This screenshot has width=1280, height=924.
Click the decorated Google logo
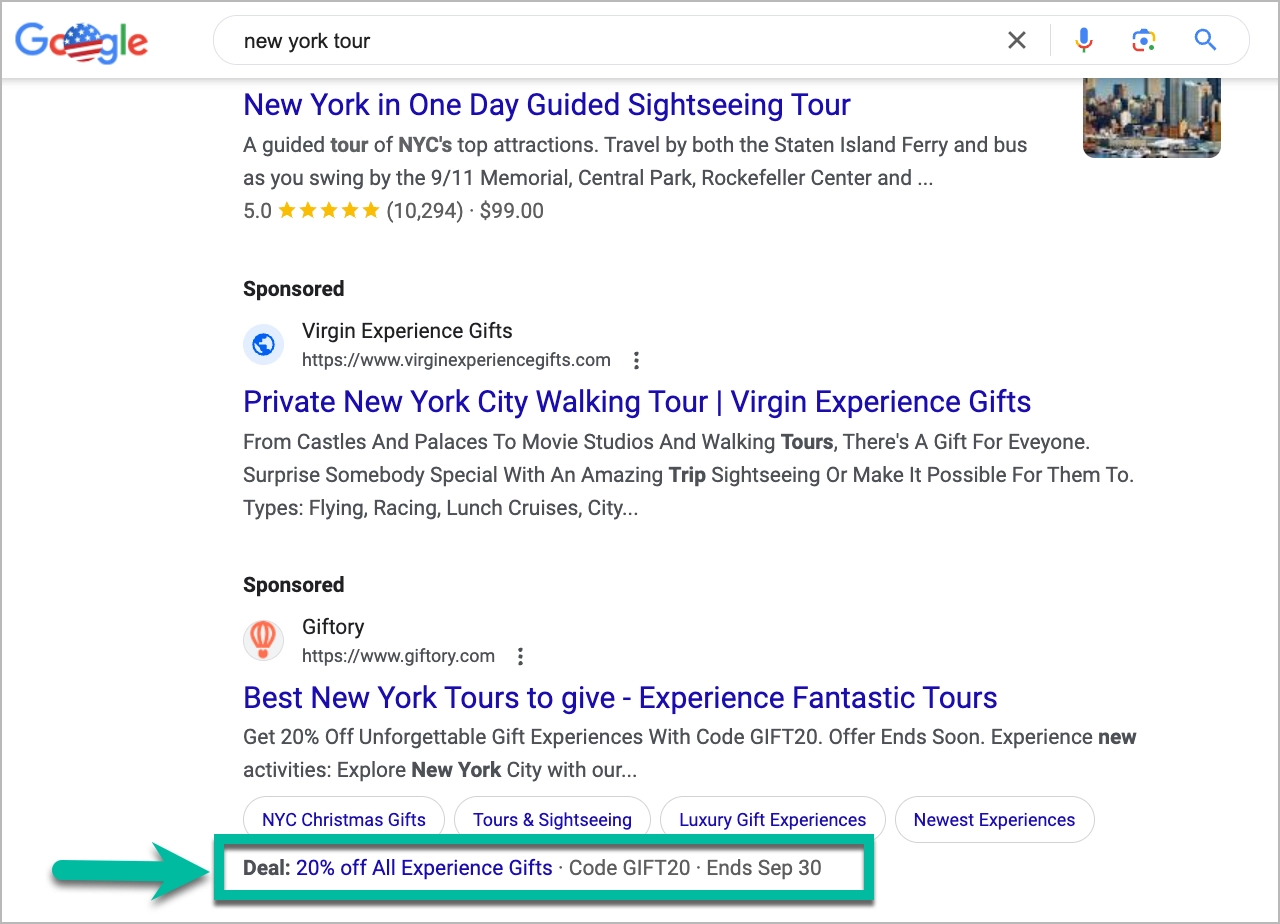pyautogui.click(x=82, y=42)
